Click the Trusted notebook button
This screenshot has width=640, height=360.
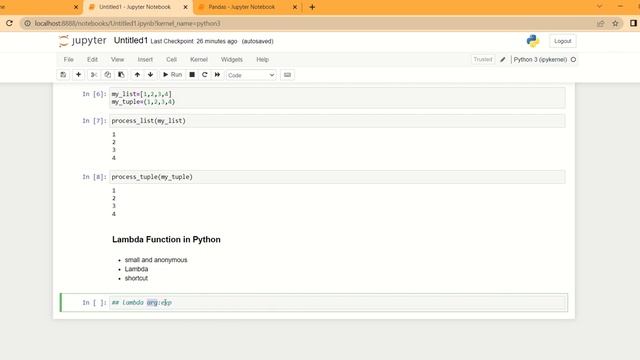pyautogui.click(x=483, y=60)
